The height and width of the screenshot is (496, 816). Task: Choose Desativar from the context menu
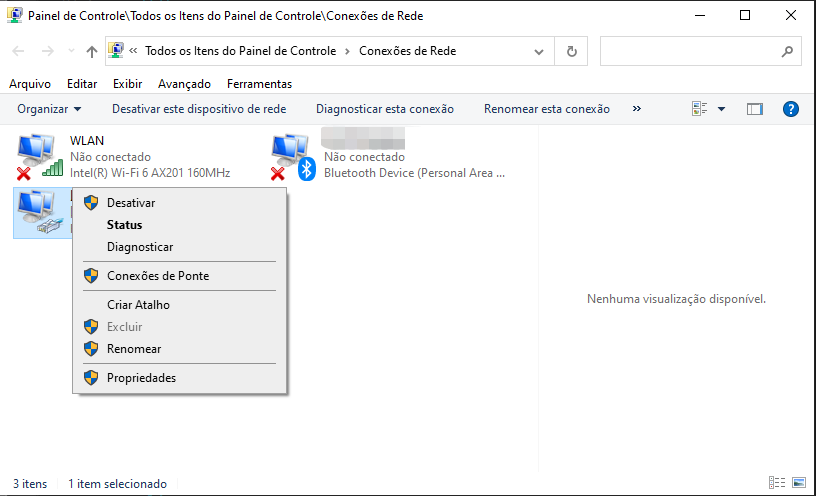(180, 203)
